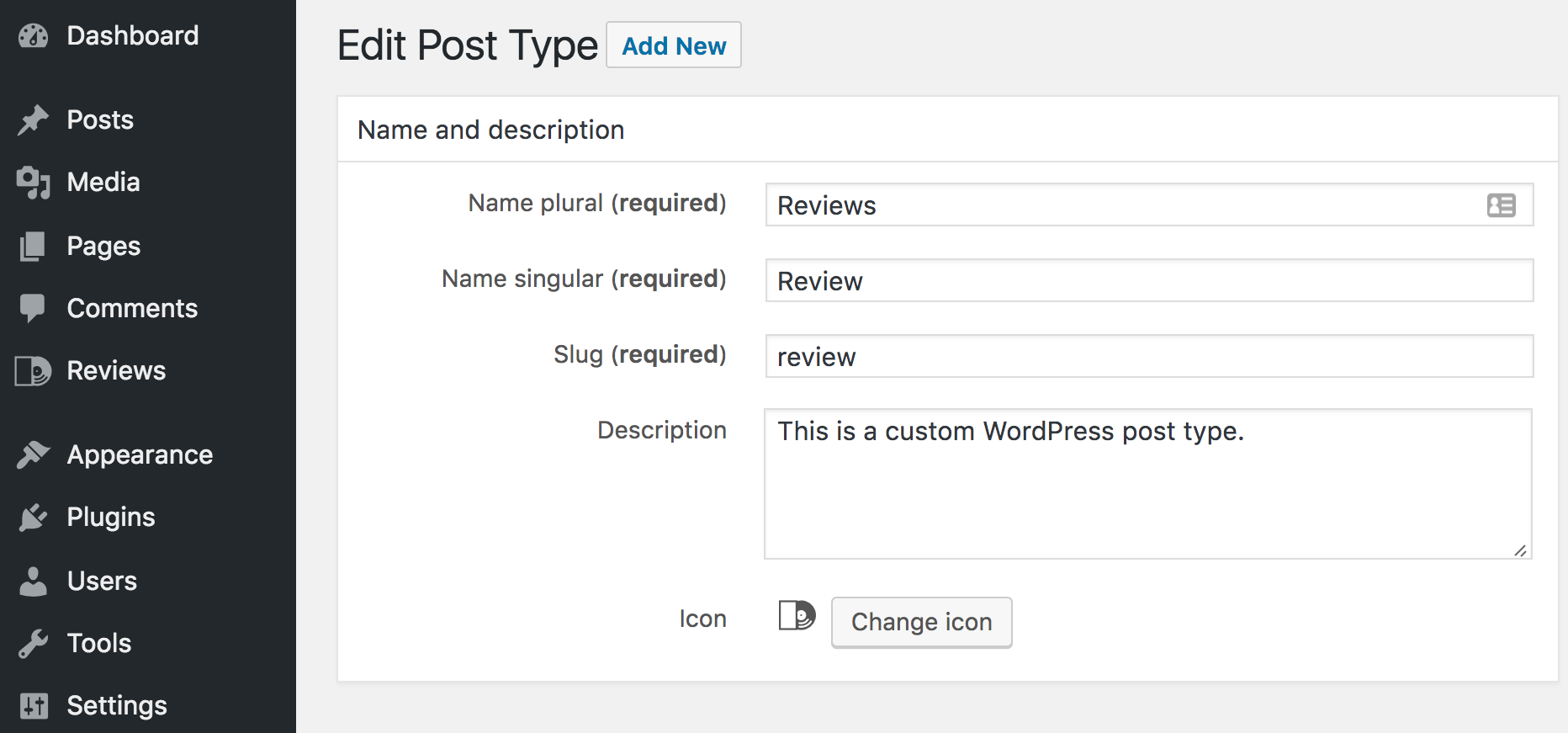
Task: Click the Posts pushpin icon
Action: (34, 120)
